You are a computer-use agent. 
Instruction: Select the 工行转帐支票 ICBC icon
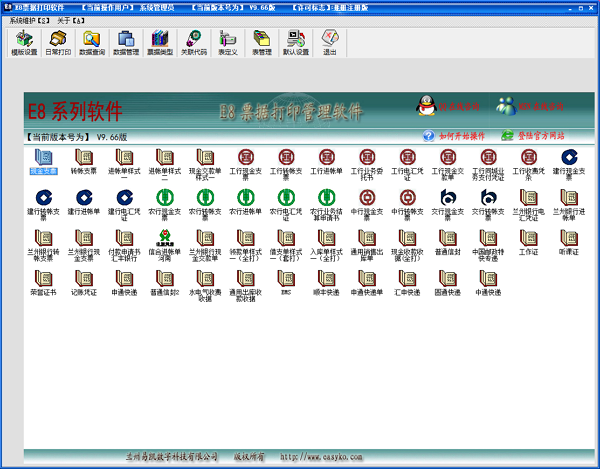[x=286, y=164]
